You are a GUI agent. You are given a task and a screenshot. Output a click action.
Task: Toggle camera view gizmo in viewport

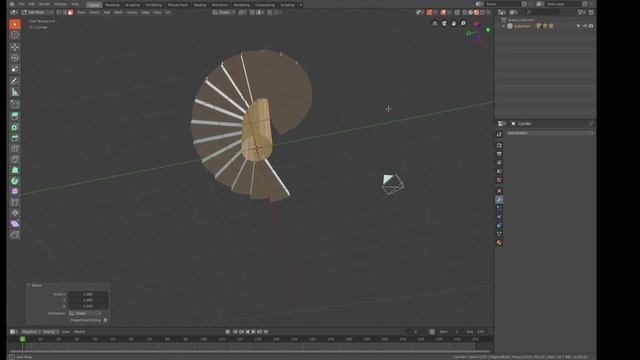tap(444, 24)
